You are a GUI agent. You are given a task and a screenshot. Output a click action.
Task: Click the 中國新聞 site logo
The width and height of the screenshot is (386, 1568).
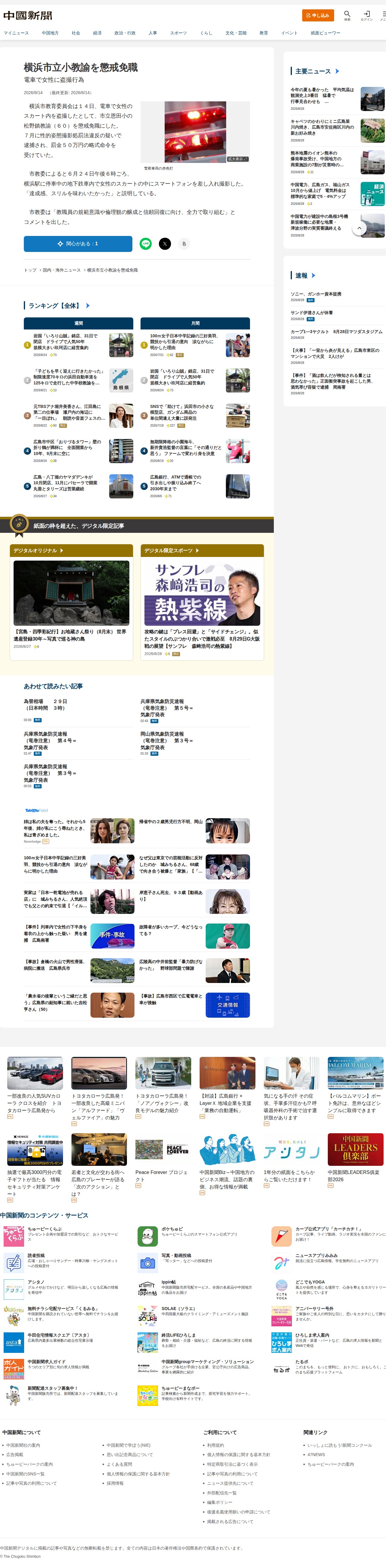click(x=28, y=15)
